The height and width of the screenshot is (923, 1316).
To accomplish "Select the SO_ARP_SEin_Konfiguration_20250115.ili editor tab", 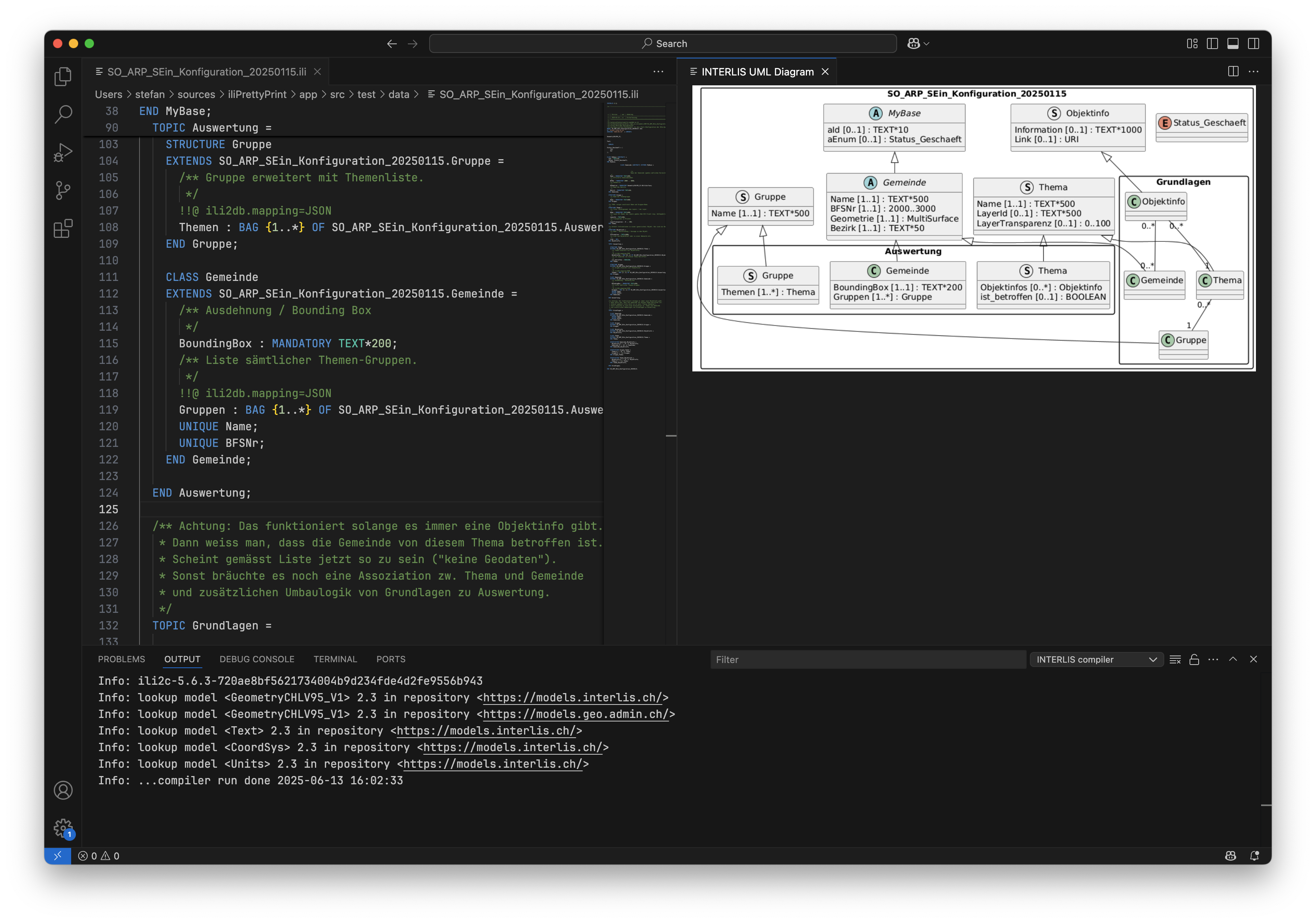I will [x=206, y=72].
